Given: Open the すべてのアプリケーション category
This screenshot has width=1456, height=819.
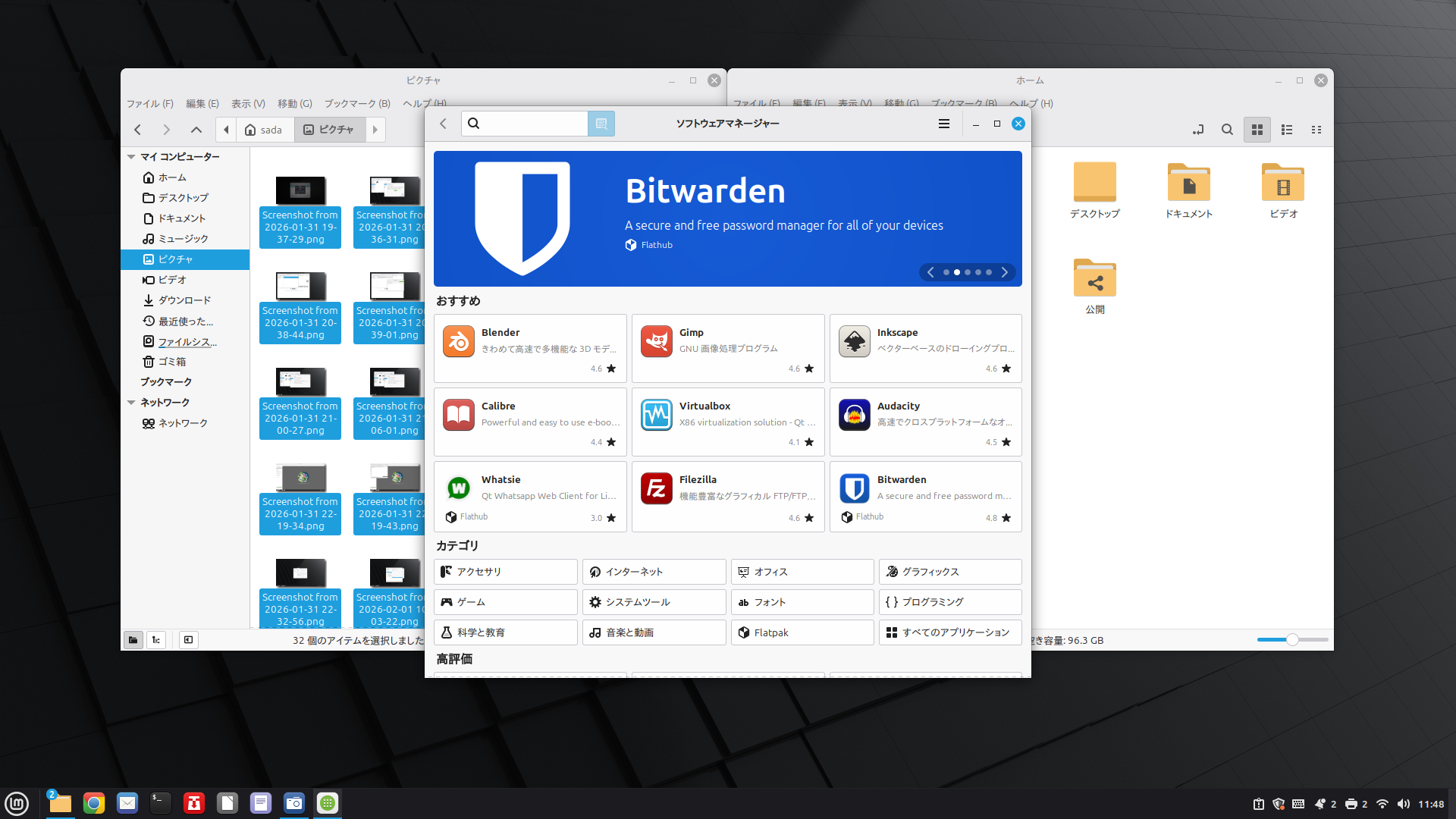Looking at the screenshot, I should (949, 632).
